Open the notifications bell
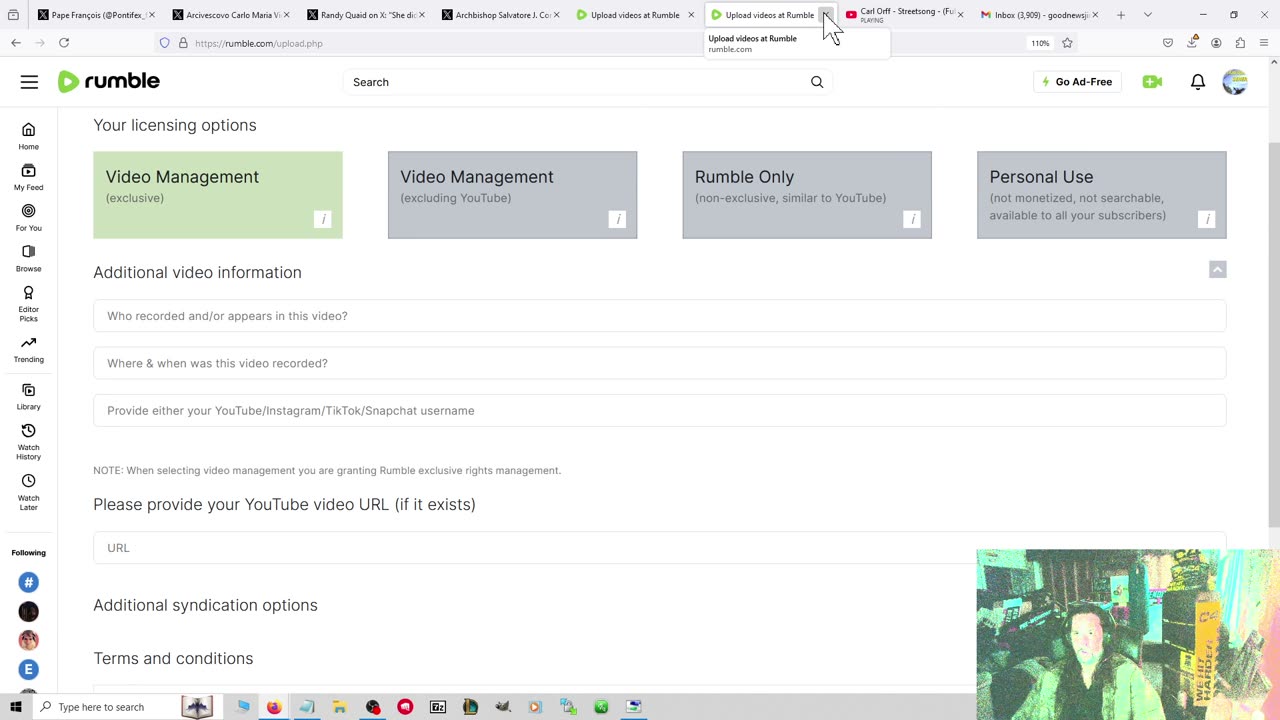Image resolution: width=1280 pixels, height=720 pixels. click(x=1198, y=82)
